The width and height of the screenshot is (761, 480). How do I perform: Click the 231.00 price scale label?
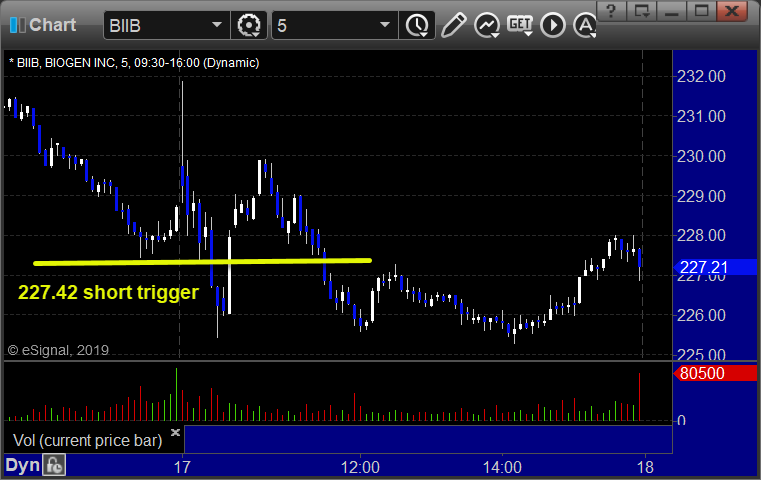(x=701, y=116)
